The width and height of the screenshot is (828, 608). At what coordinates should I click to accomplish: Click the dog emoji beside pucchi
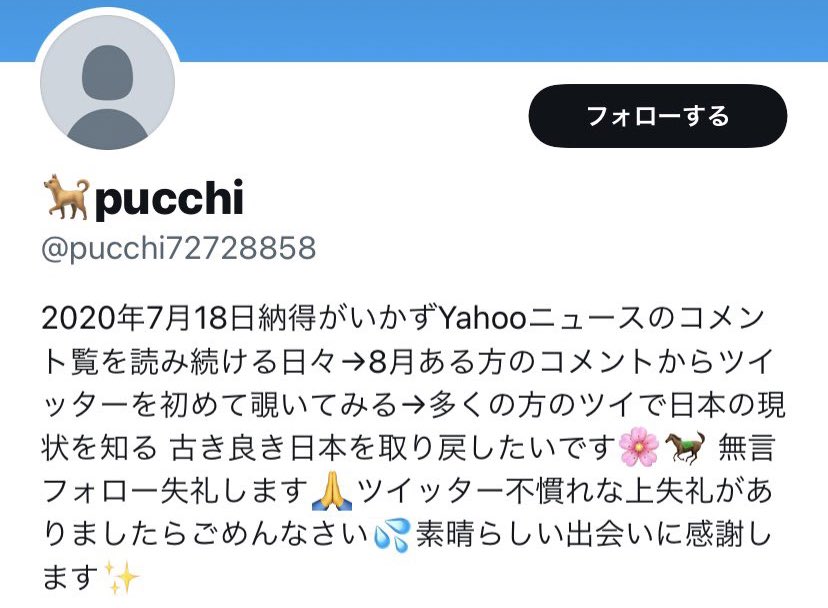pos(67,197)
